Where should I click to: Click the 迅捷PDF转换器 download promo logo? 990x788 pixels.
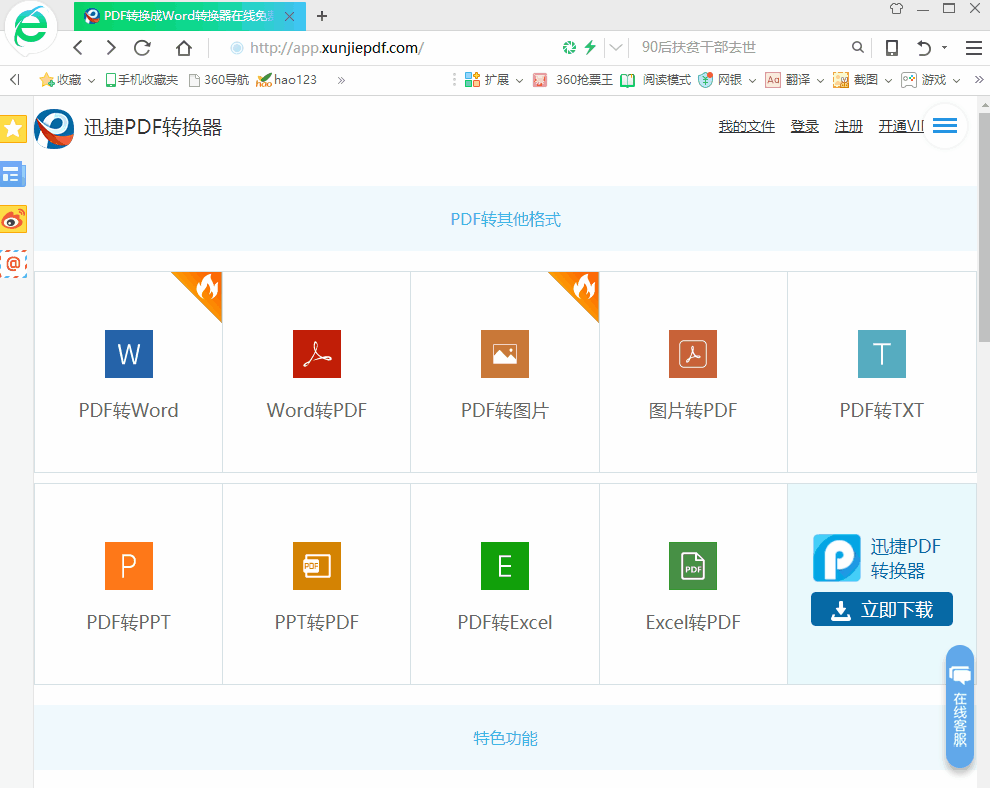(x=837, y=558)
